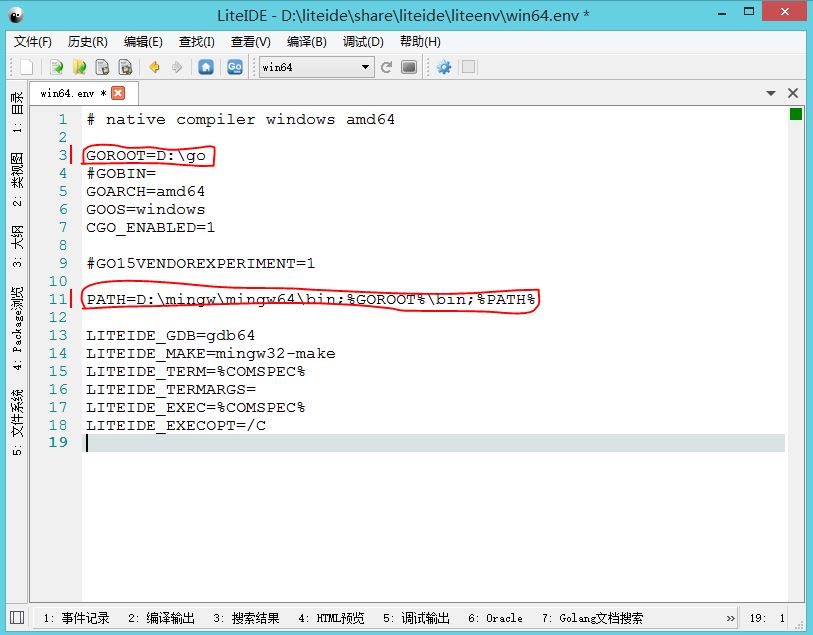Place cursor in empty line 19

pos(434,443)
